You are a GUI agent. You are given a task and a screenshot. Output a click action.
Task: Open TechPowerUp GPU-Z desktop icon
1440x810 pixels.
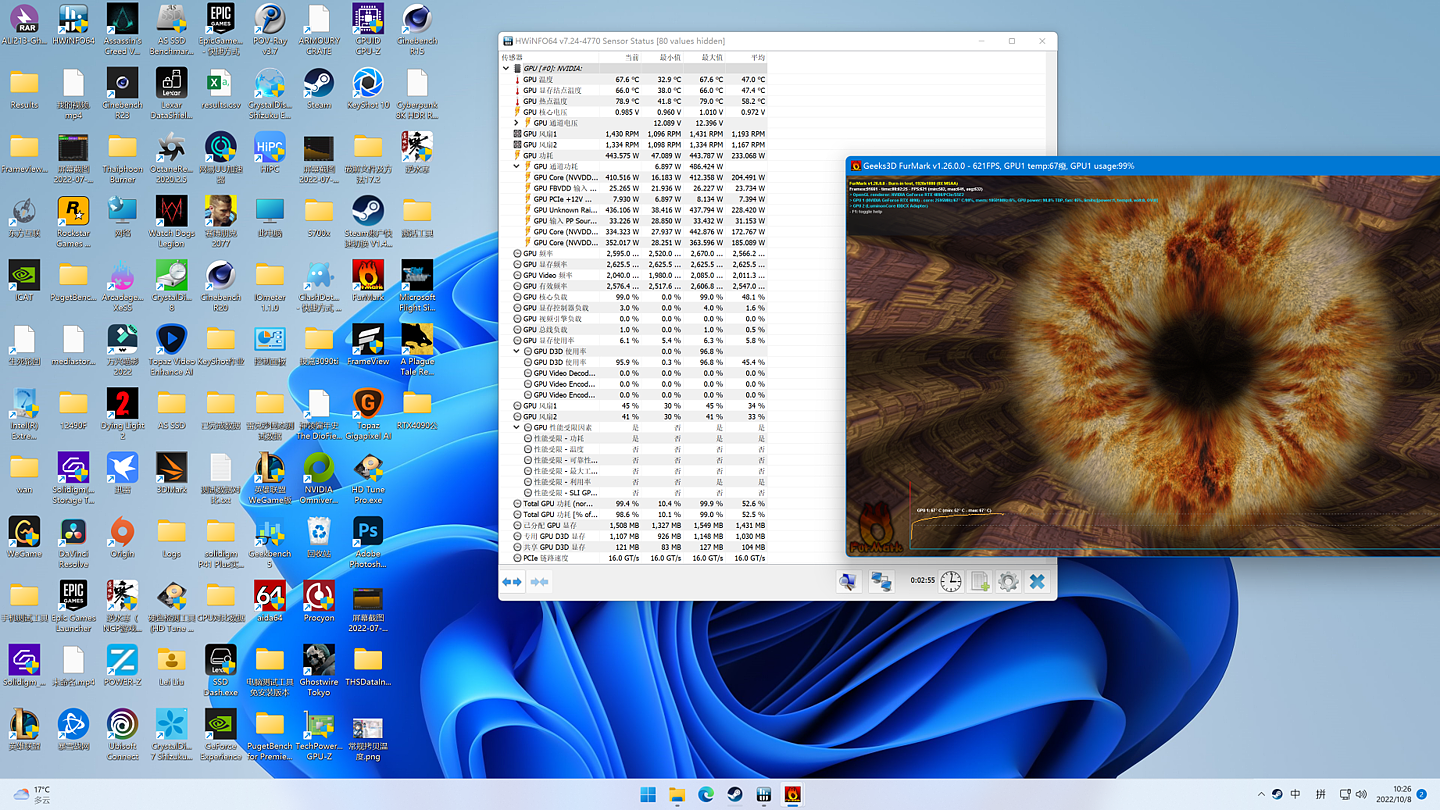[318, 733]
